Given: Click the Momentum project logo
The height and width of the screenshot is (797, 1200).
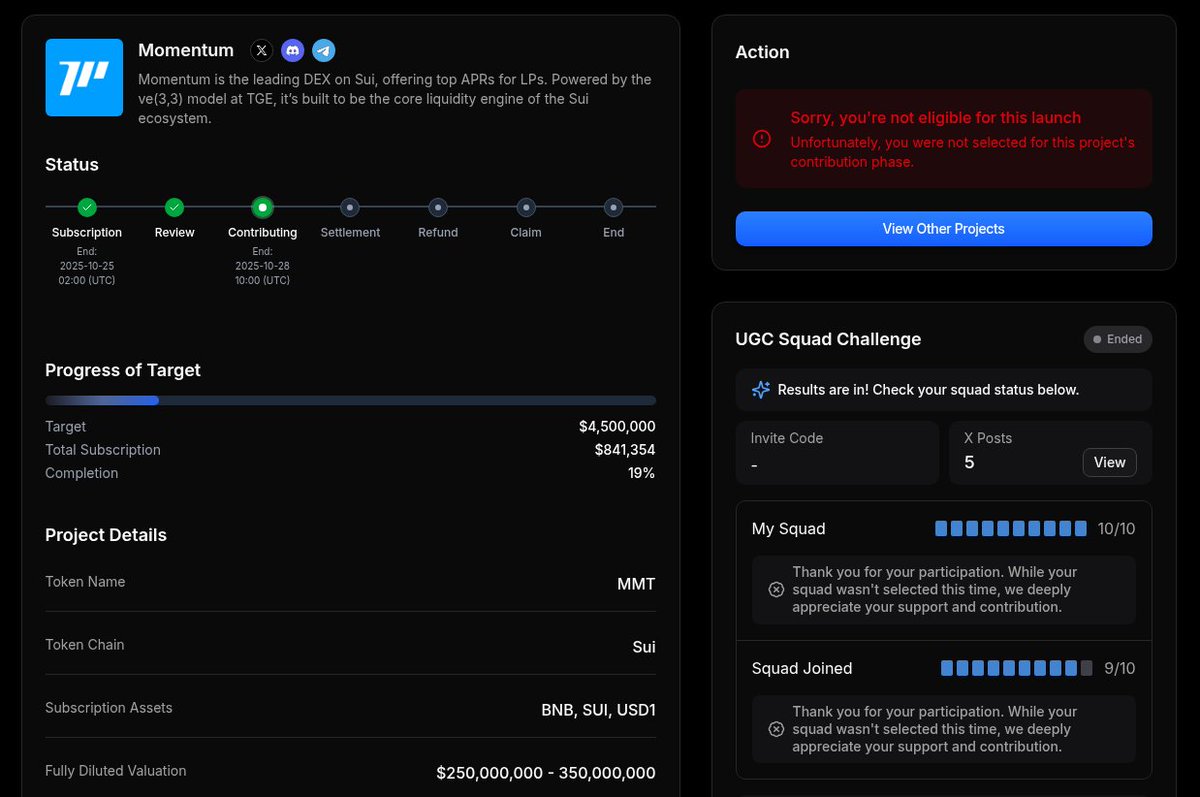Looking at the screenshot, I should [84, 77].
